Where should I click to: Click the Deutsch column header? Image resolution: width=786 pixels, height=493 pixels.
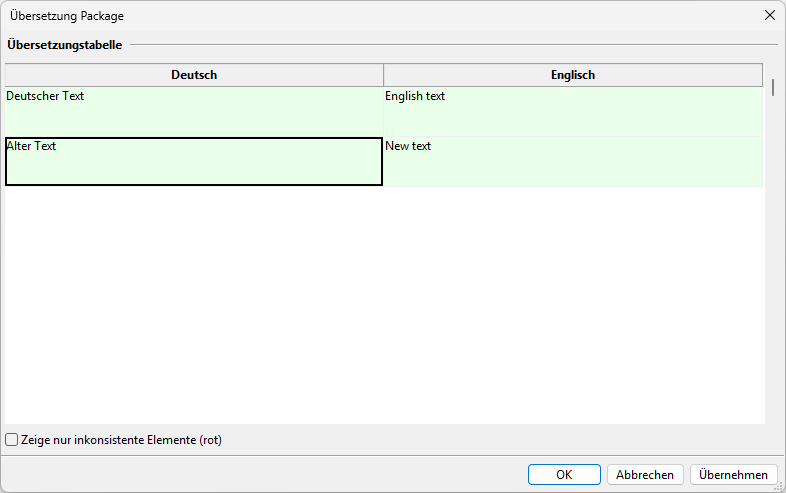tap(194, 75)
